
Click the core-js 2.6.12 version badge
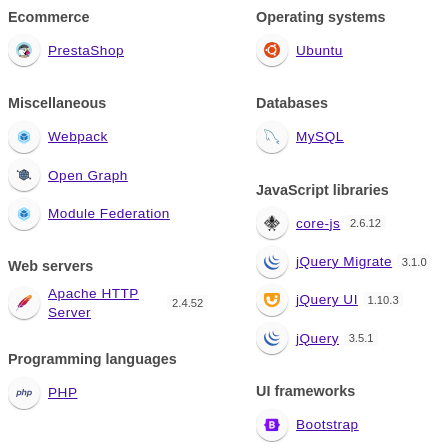click(x=365, y=223)
